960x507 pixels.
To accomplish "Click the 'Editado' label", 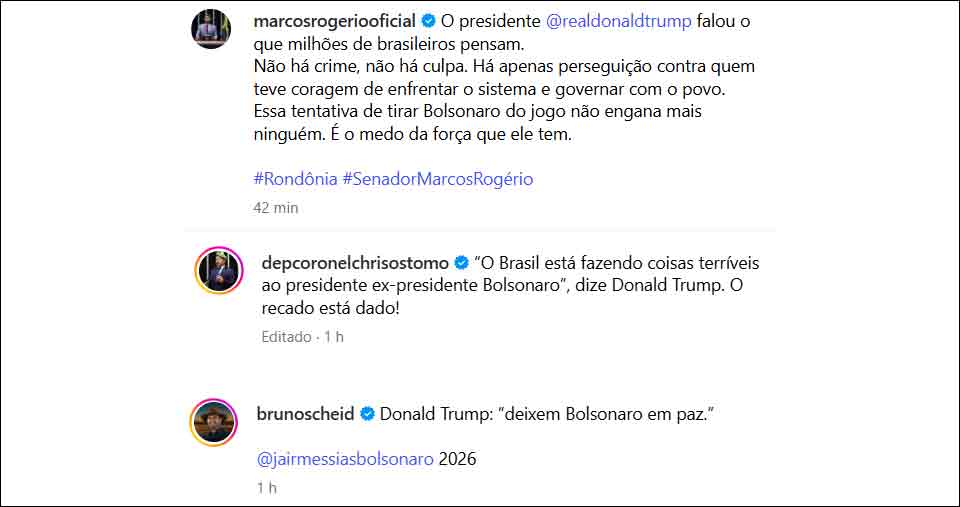I will click(x=286, y=337).
